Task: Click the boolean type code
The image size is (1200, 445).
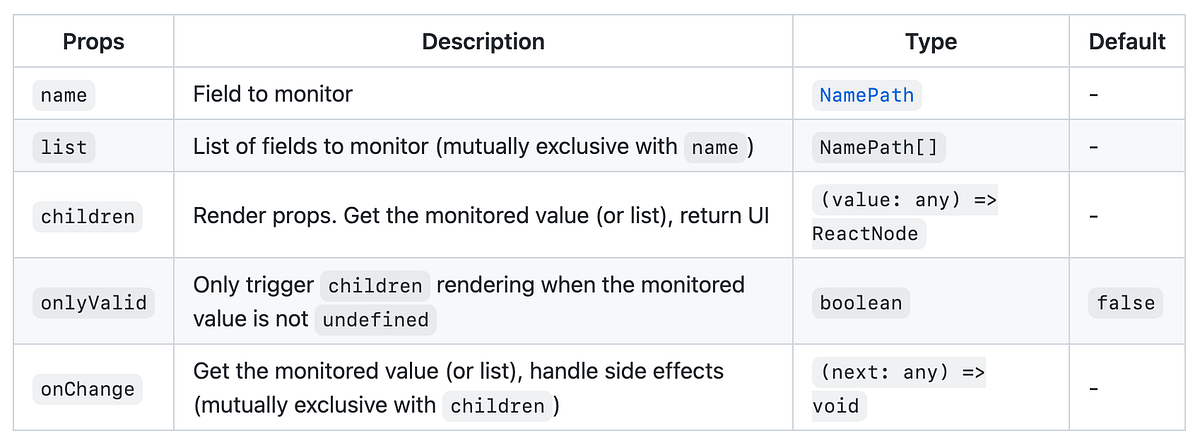Action: (x=860, y=303)
